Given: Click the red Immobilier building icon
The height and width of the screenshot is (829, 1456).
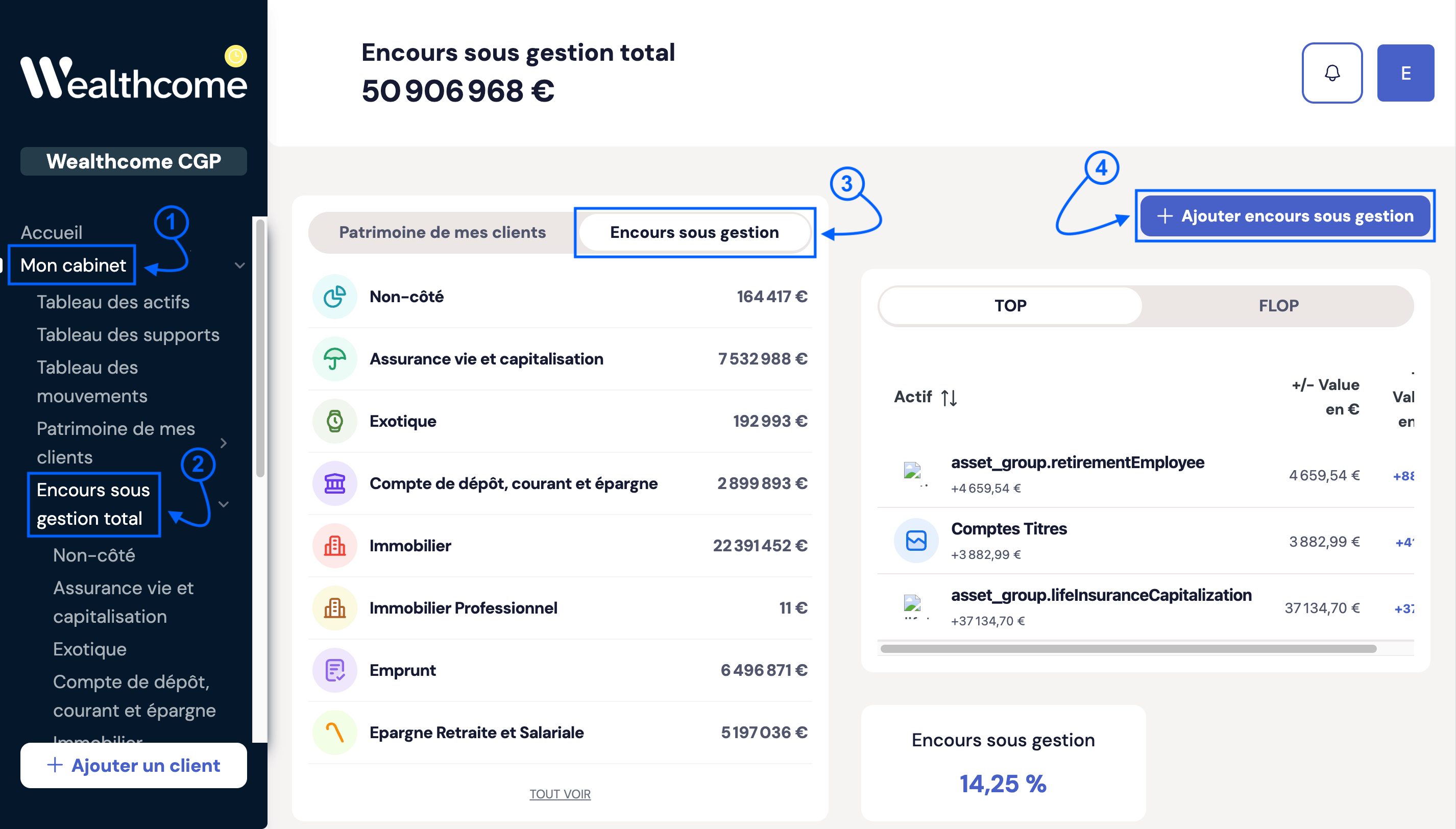Looking at the screenshot, I should (x=334, y=546).
